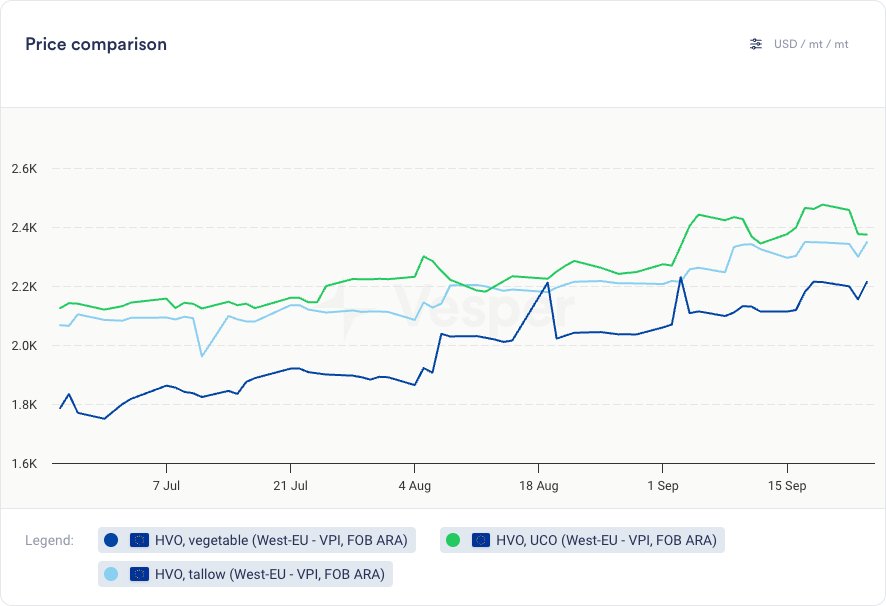Screen dimensions: 886x606
Task: Click the green dot for HVO UCO
Action: coord(453,540)
